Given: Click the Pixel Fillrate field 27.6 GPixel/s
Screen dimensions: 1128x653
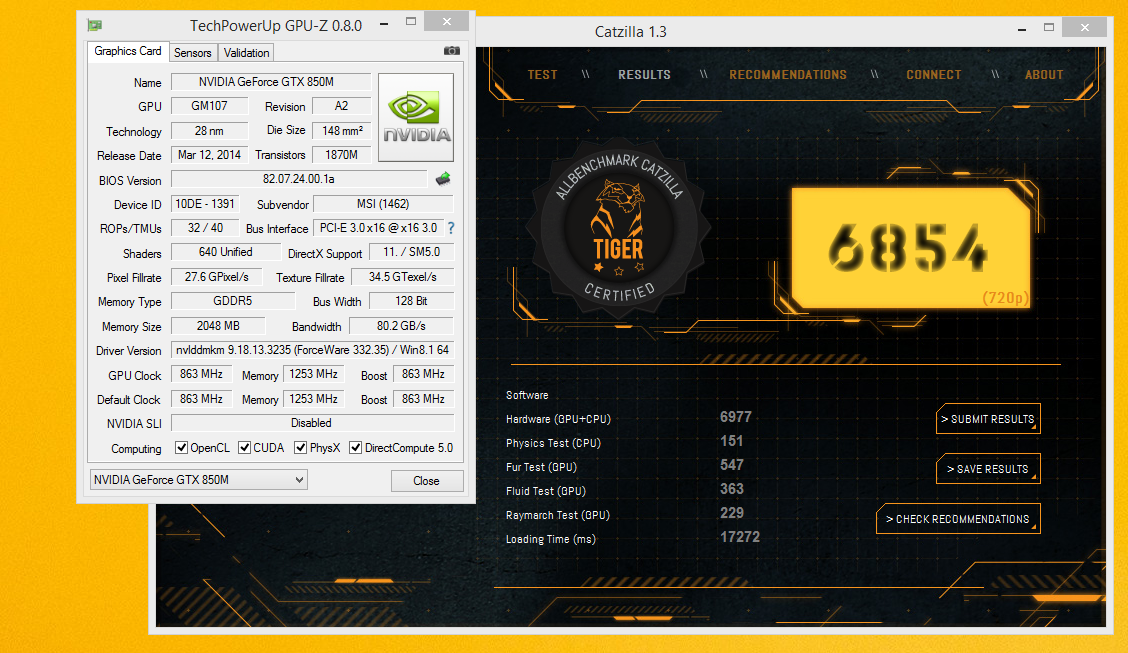Looking at the screenshot, I should tap(216, 277).
